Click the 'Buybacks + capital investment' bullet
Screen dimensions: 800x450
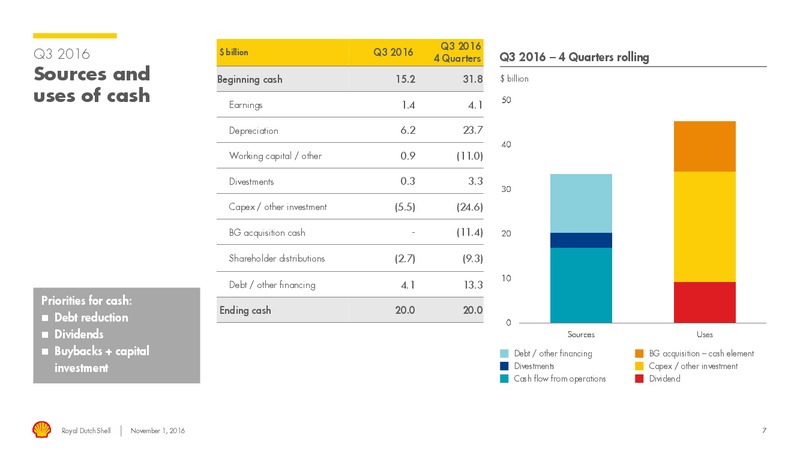[102, 359]
